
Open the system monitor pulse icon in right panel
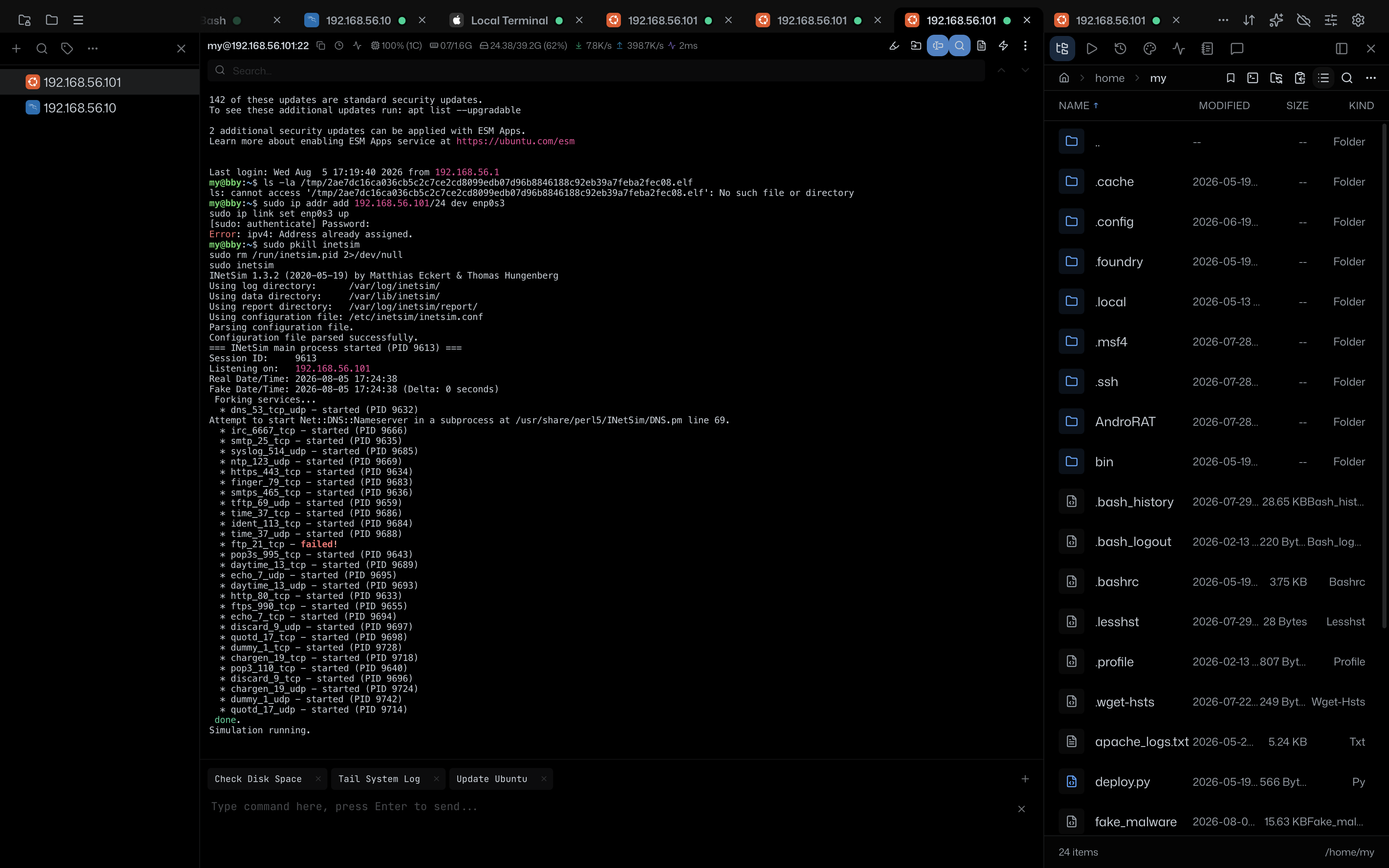[1178, 49]
